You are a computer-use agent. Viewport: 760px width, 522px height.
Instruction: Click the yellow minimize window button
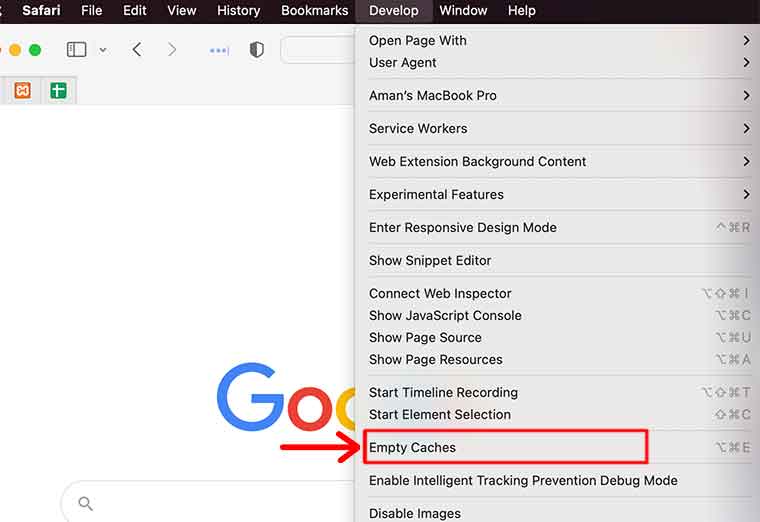pos(15,50)
